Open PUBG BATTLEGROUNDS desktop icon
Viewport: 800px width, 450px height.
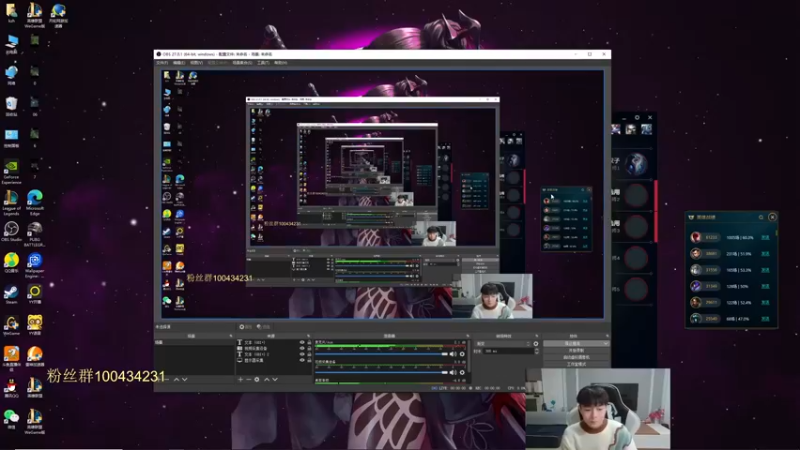pos(35,233)
